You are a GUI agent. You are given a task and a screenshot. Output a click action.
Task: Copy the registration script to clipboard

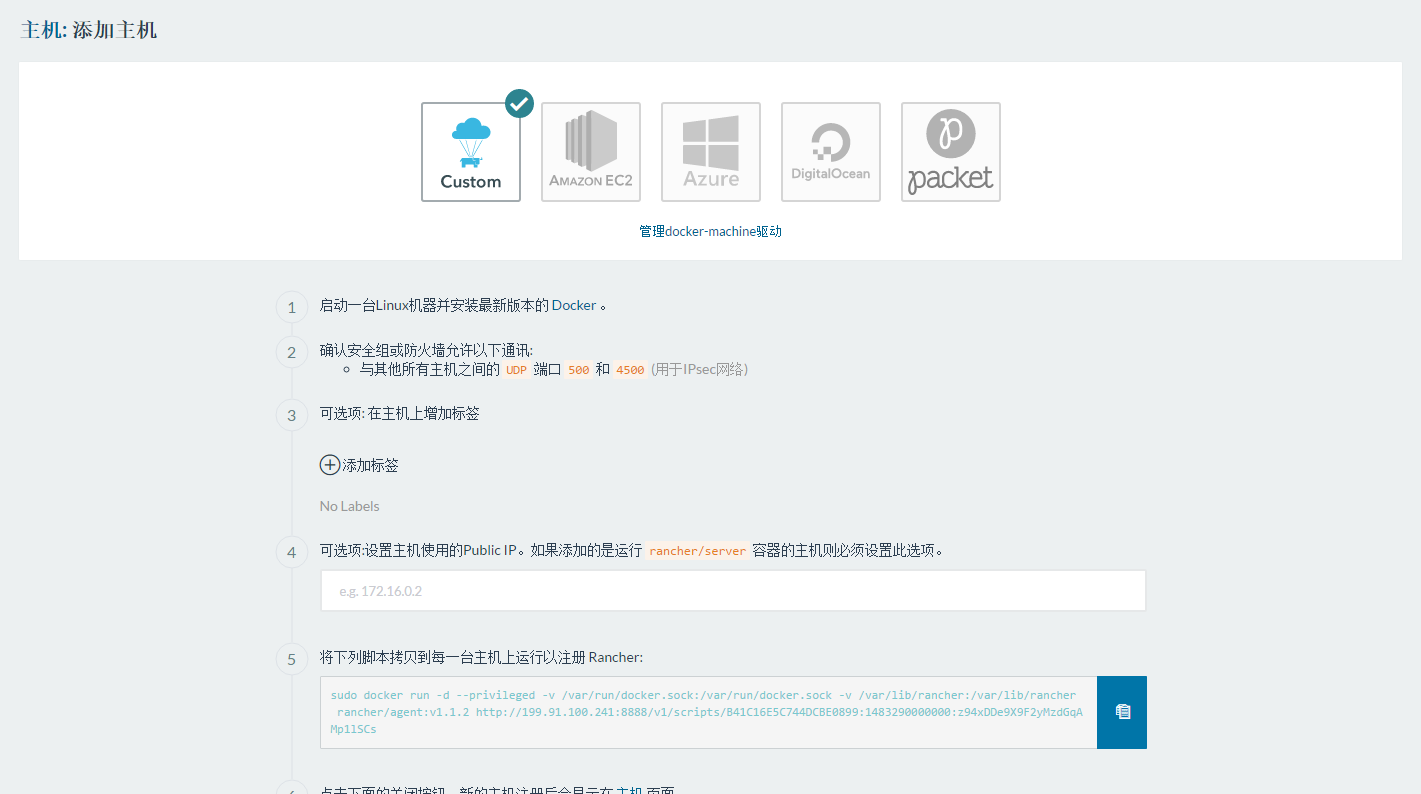[1122, 712]
